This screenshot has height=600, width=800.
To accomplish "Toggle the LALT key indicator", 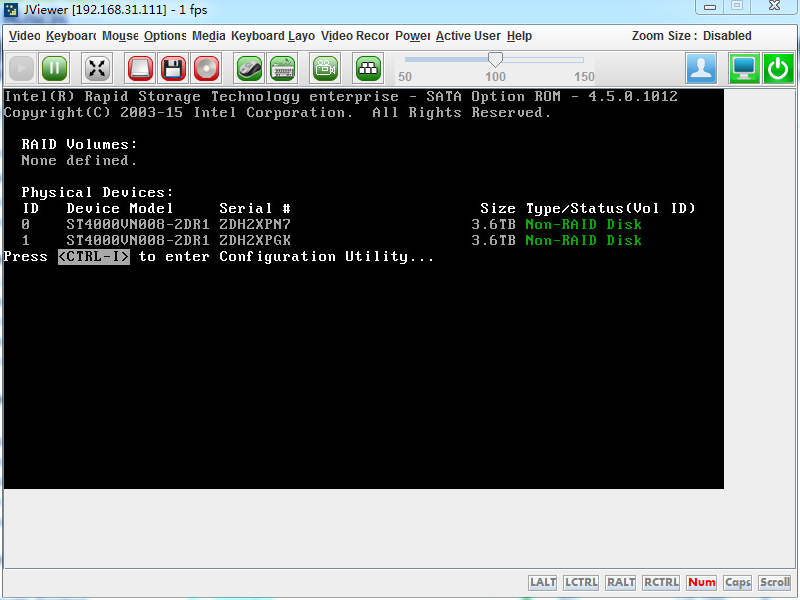I will point(542,582).
